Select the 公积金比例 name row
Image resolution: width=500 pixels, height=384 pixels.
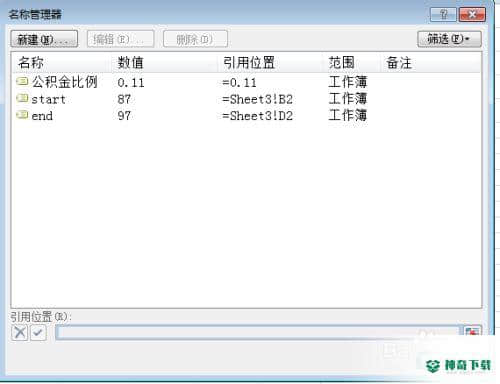[246, 82]
